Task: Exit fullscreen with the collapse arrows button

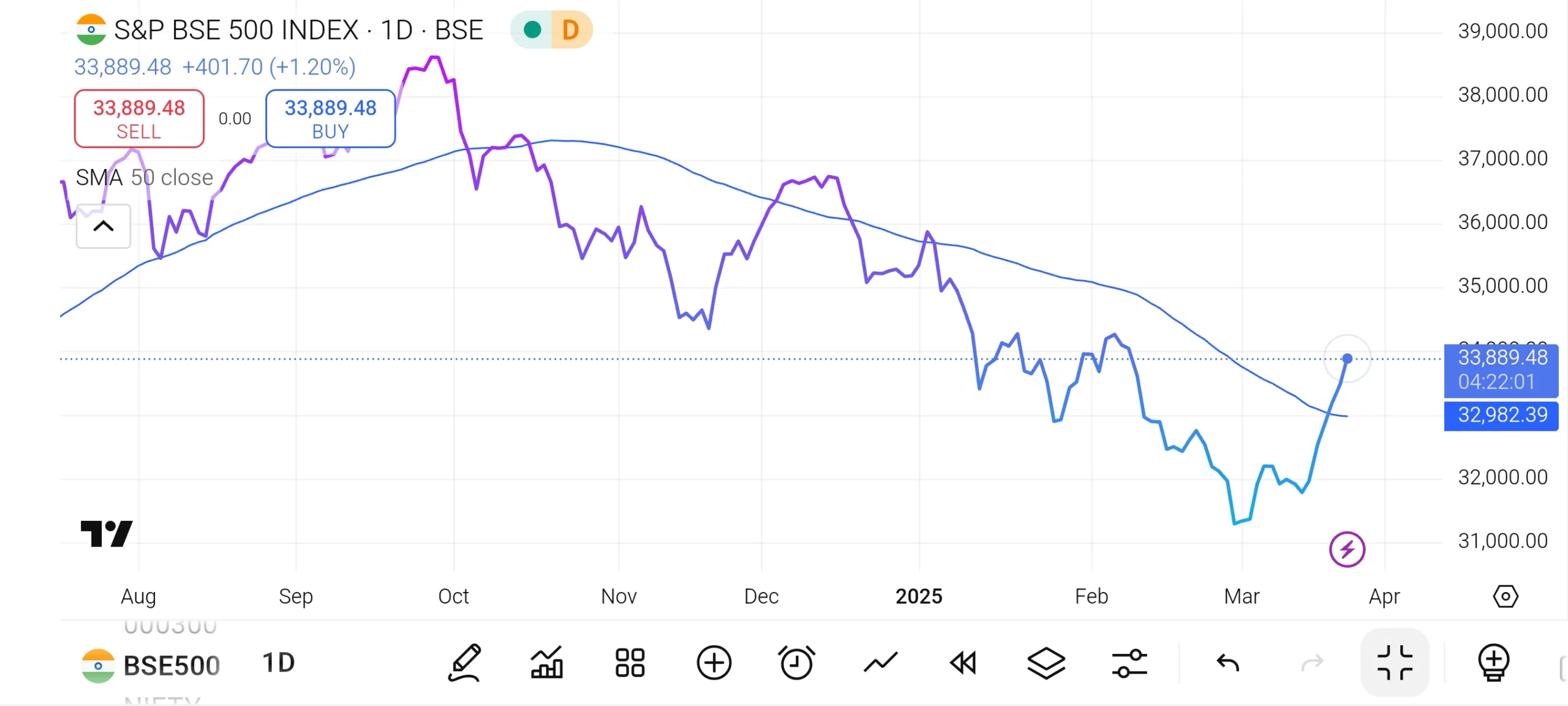Action: pos(1395,662)
